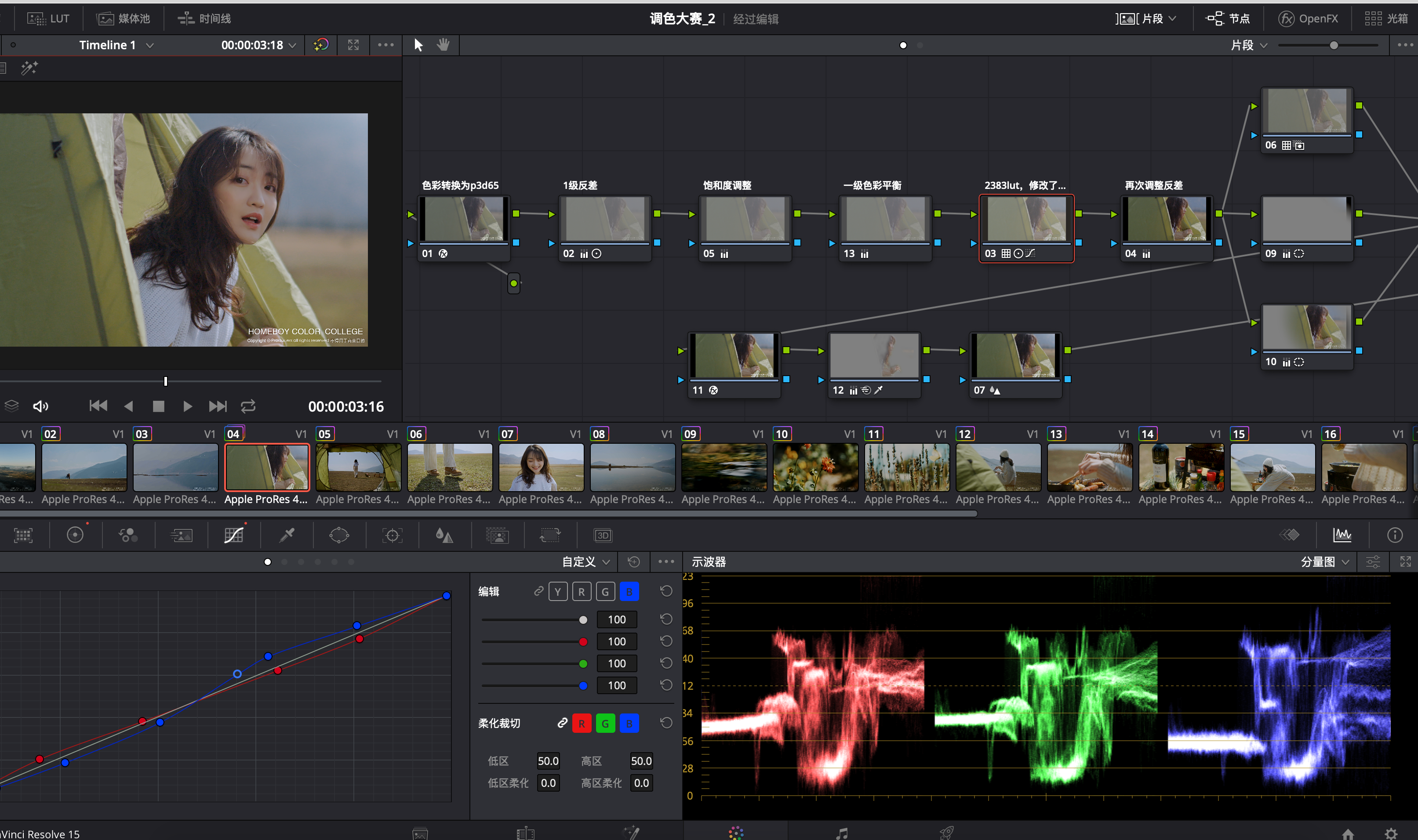1418x840 pixels.
Task: Toggle the blue channel edit button
Action: 629,592
